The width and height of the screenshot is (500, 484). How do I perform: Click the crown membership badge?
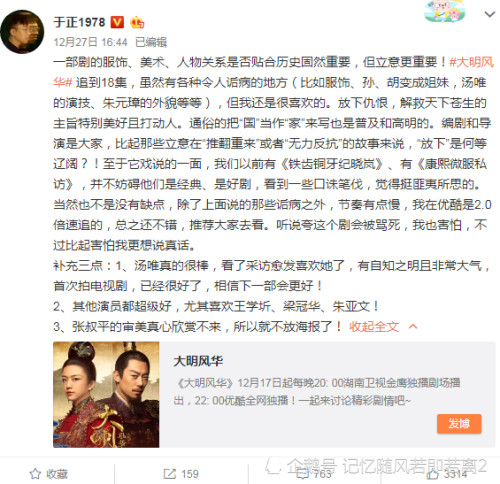[x=137, y=22]
